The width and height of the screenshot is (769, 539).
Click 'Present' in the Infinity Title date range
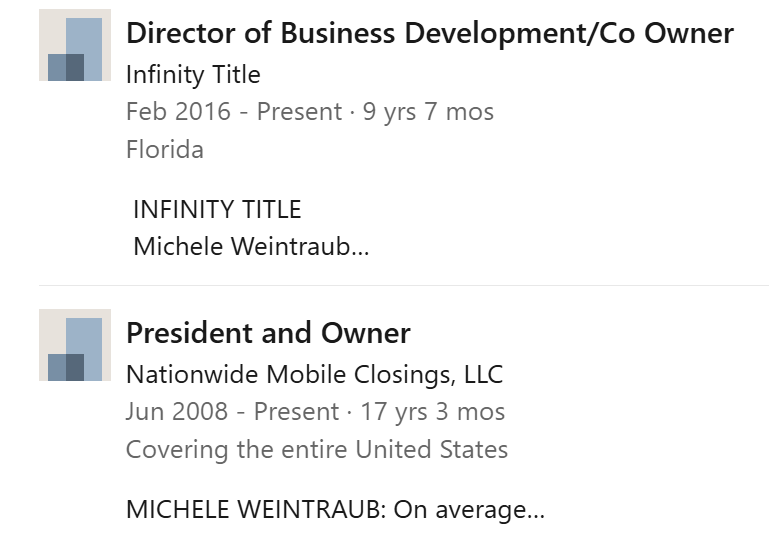coord(299,112)
